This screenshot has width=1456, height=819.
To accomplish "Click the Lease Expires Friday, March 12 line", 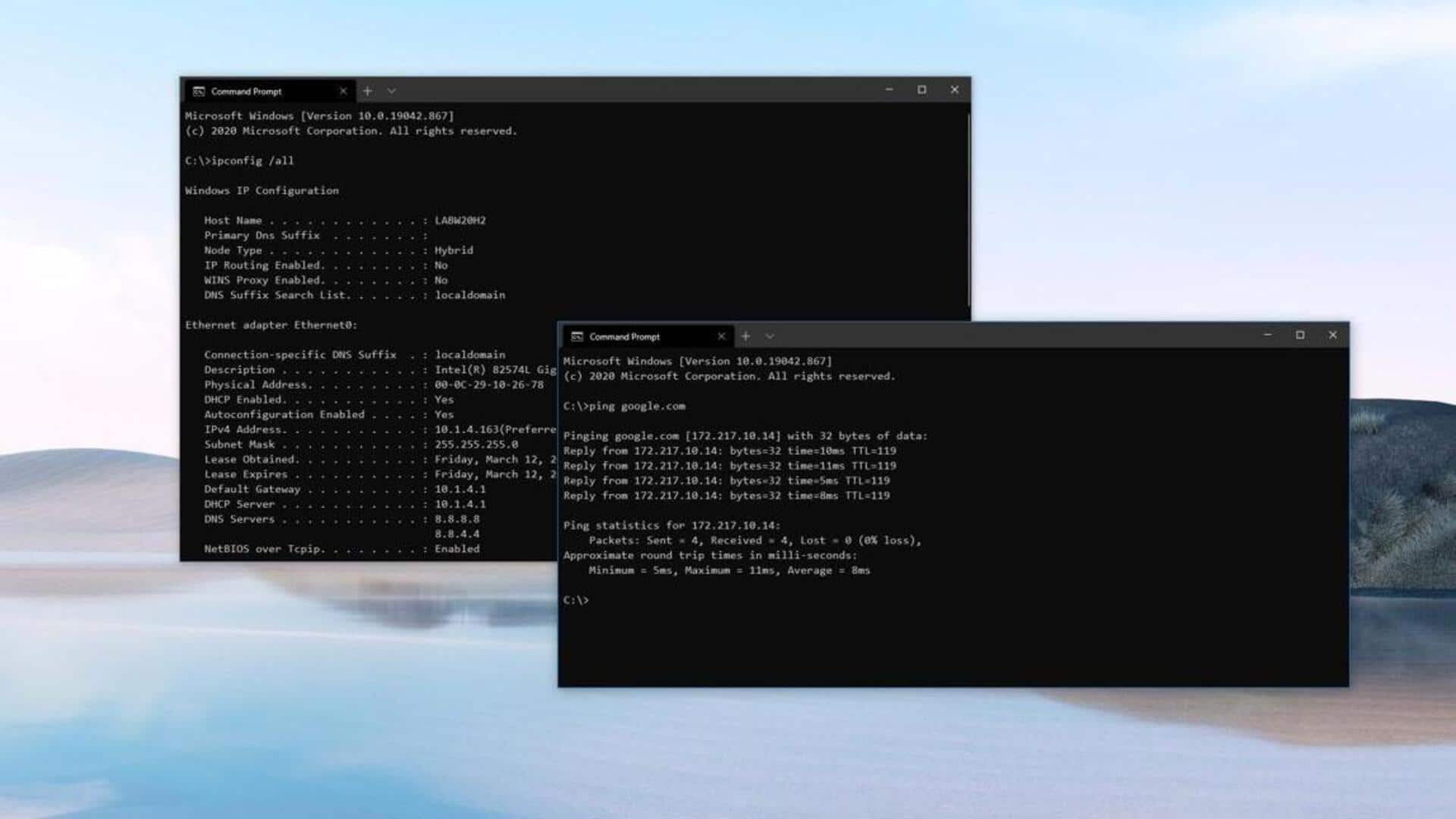I will [x=380, y=475].
